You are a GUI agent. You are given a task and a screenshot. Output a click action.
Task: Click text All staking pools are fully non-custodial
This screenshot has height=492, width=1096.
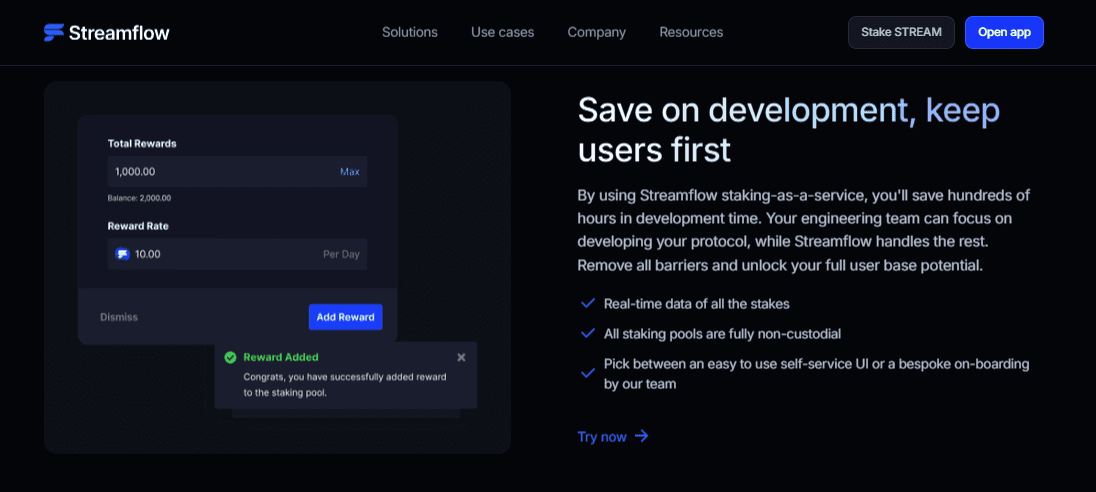(x=722, y=334)
